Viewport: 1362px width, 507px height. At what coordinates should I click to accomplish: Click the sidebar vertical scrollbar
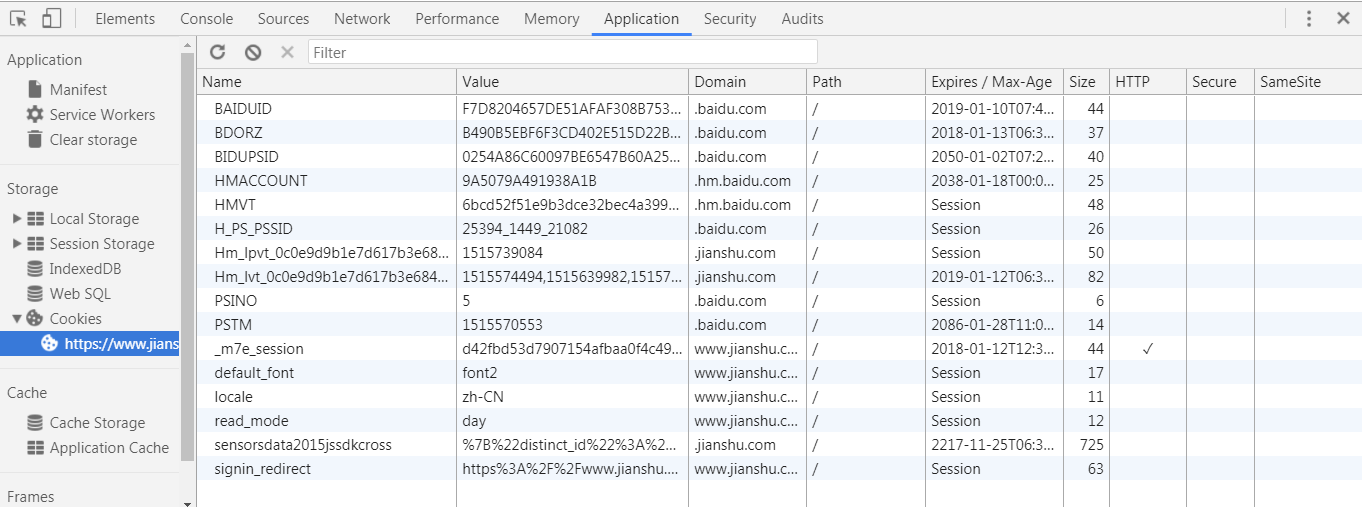(187, 255)
